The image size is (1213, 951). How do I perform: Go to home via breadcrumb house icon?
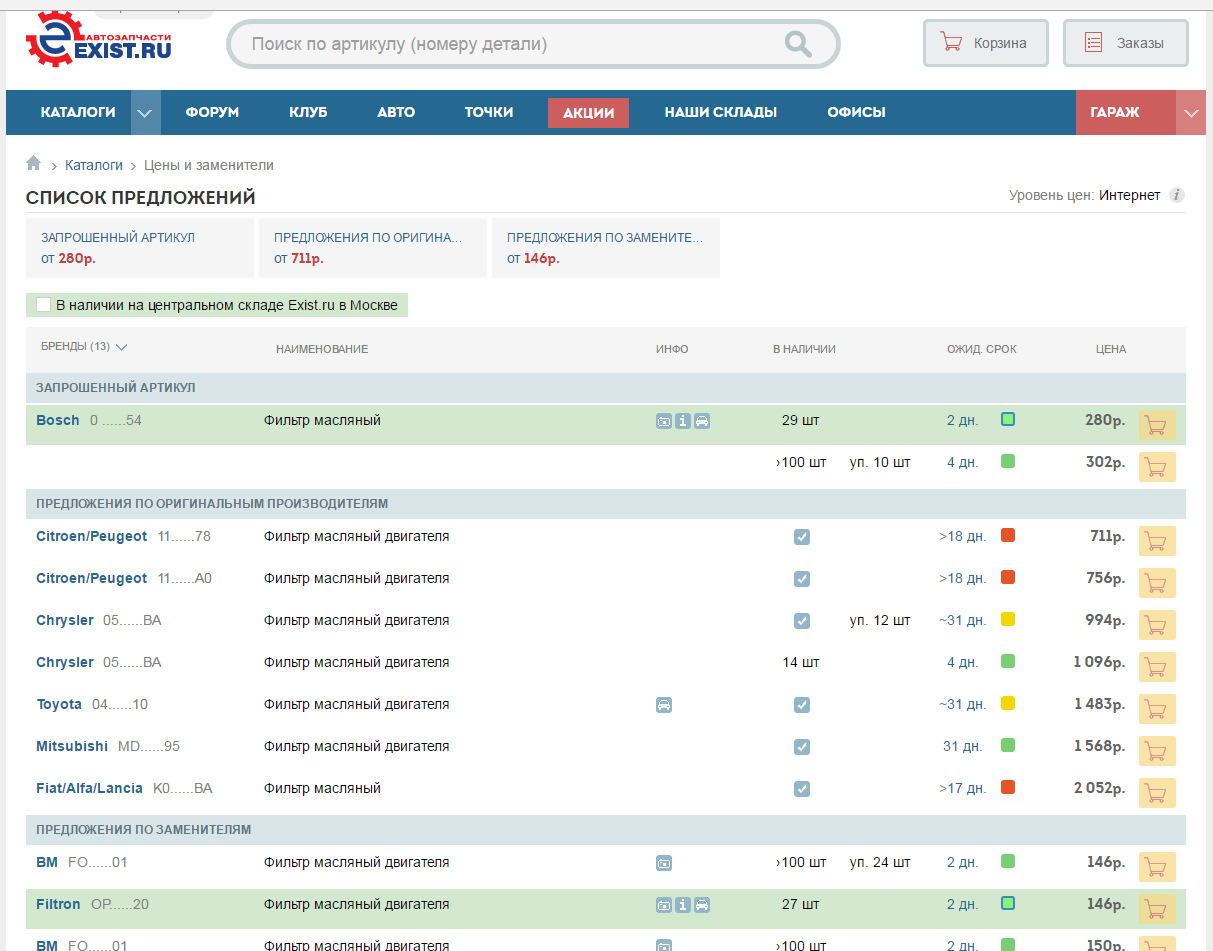34,164
